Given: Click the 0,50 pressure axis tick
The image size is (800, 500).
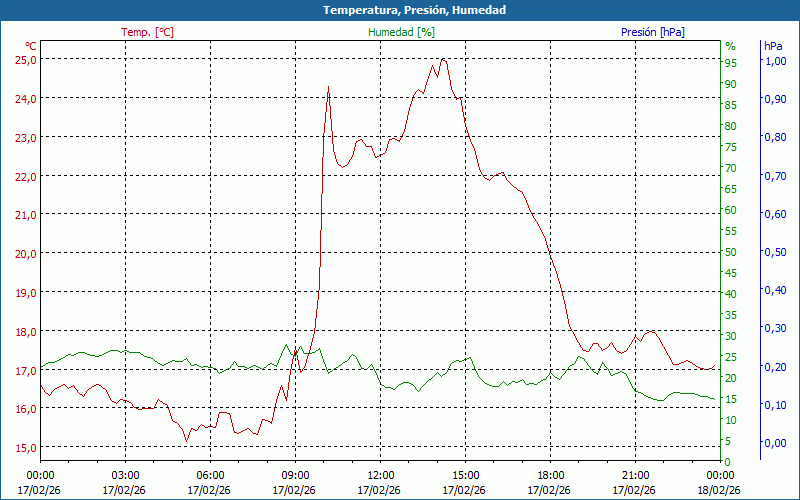Looking at the screenshot, I should click(x=775, y=252).
